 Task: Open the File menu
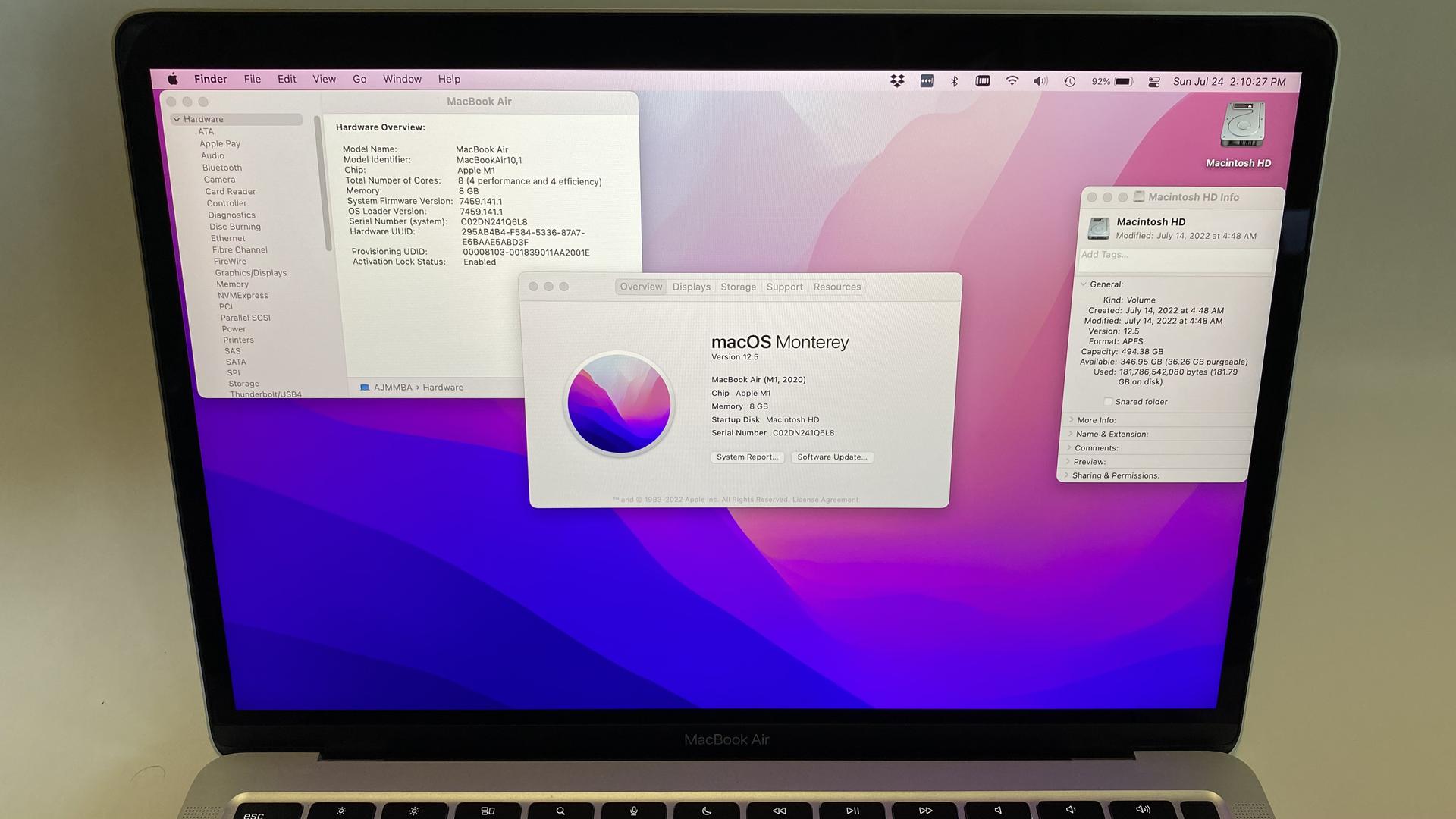(252, 79)
